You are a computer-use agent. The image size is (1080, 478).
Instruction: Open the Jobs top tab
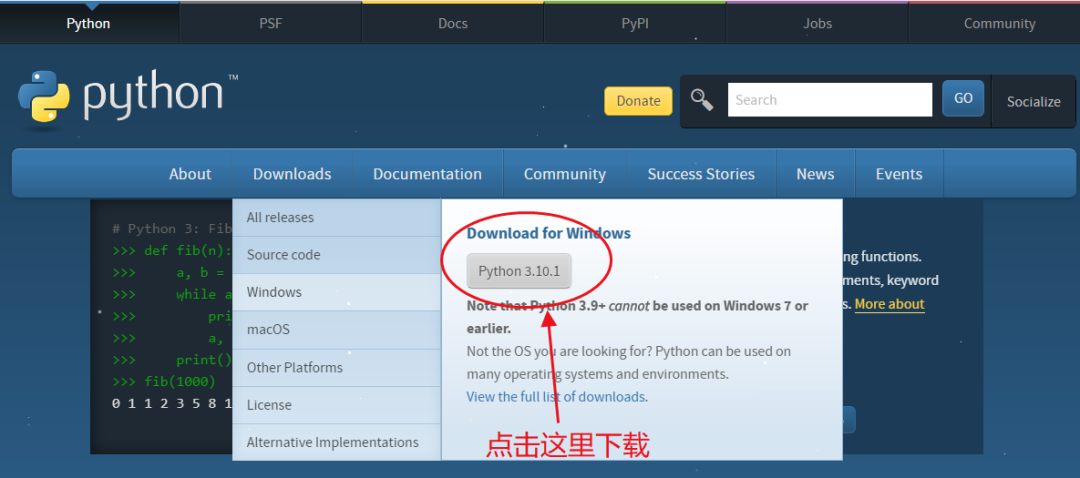click(x=818, y=23)
